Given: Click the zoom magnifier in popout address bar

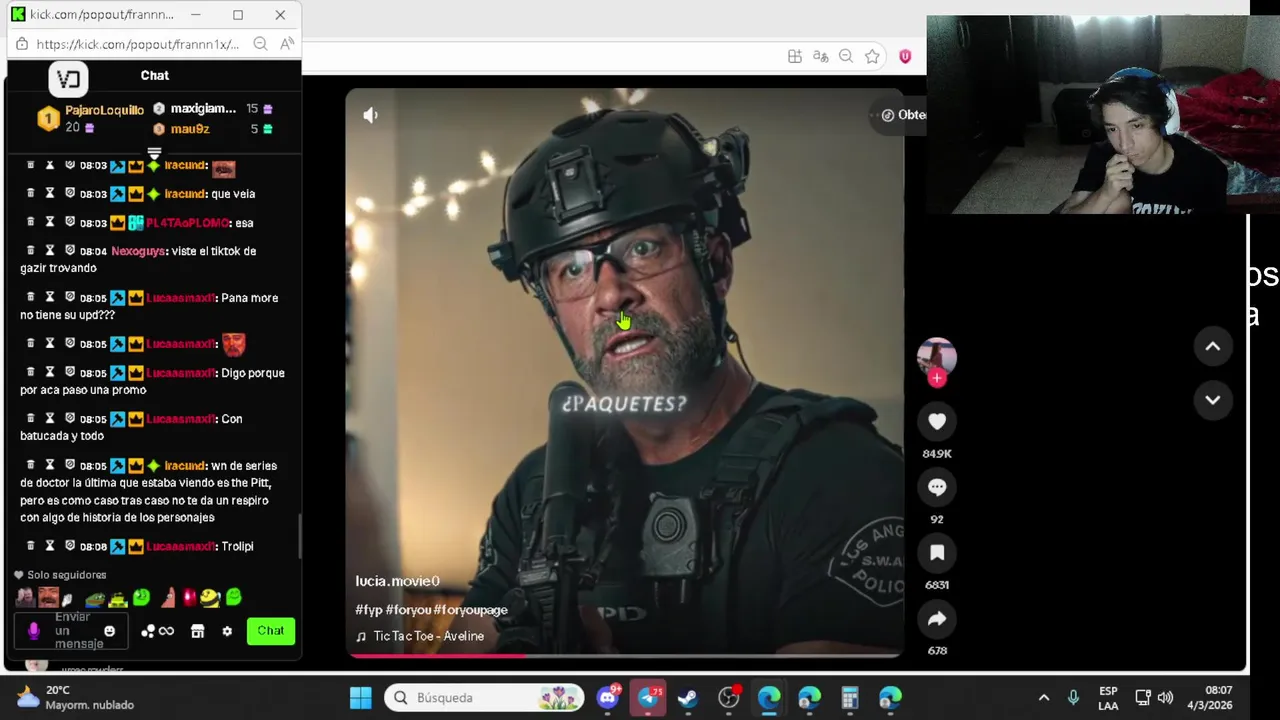Looking at the screenshot, I should coord(260,44).
